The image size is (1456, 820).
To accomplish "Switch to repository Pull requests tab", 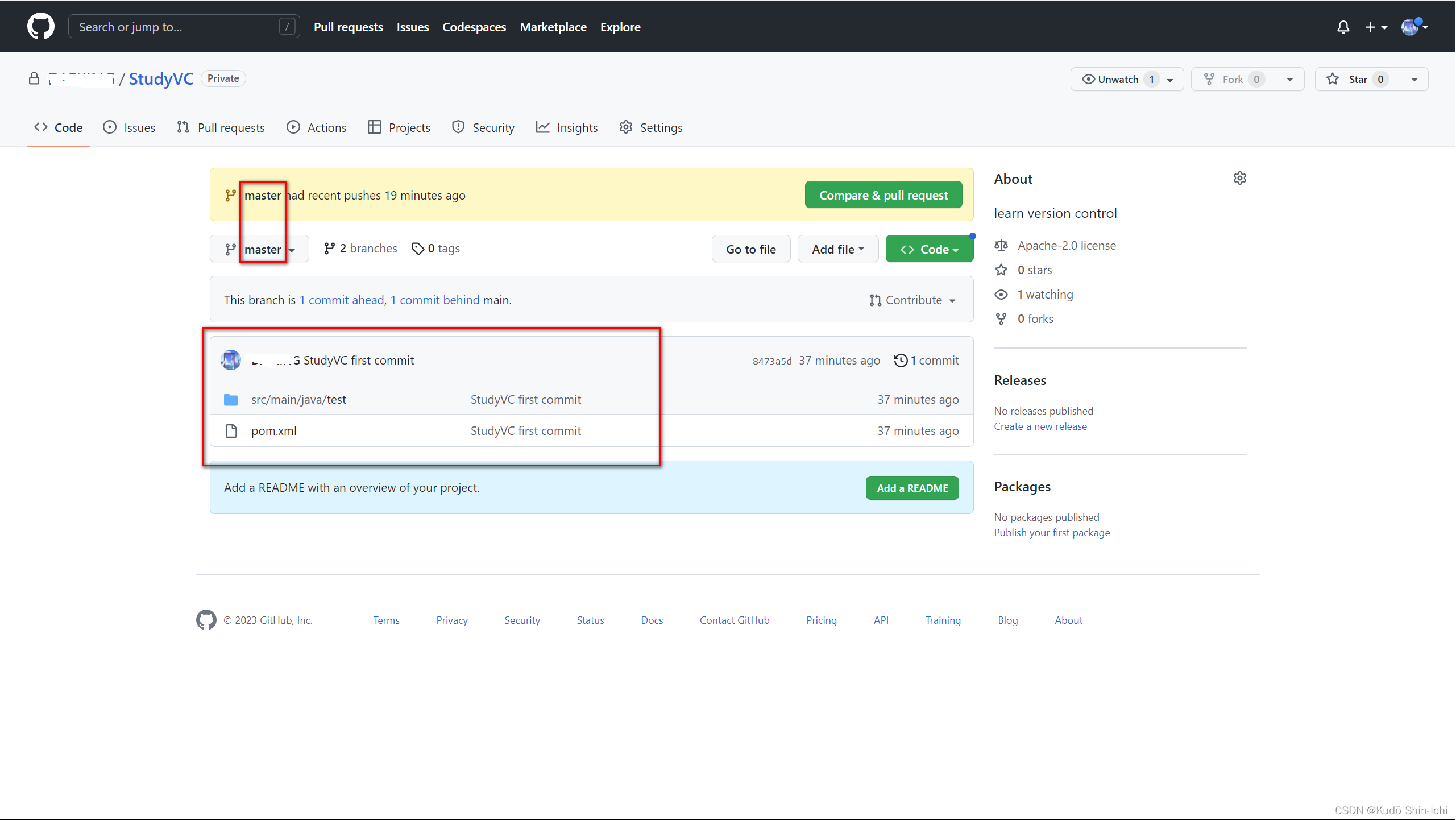I will pos(221,127).
